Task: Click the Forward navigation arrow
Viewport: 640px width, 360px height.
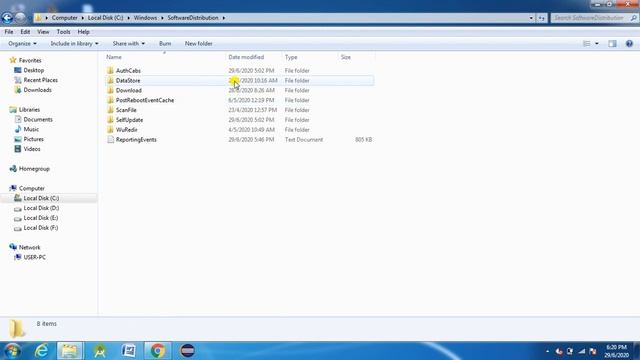Action: 20,18
